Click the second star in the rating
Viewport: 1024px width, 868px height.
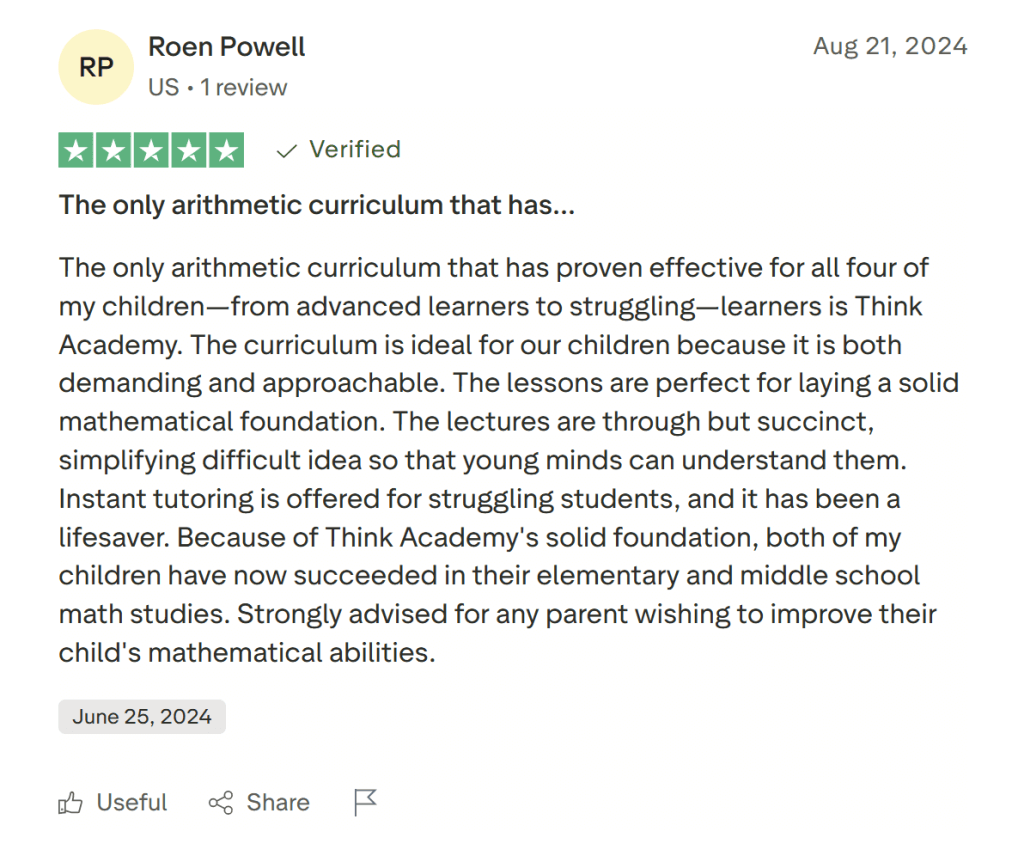coord(113,150)
